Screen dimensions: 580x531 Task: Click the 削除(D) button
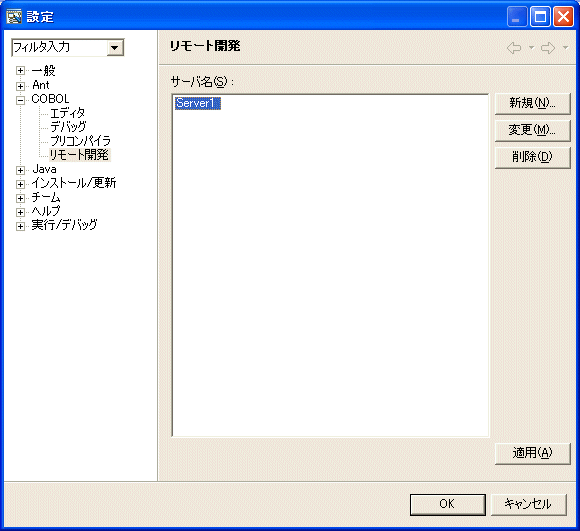coord(532,158)
